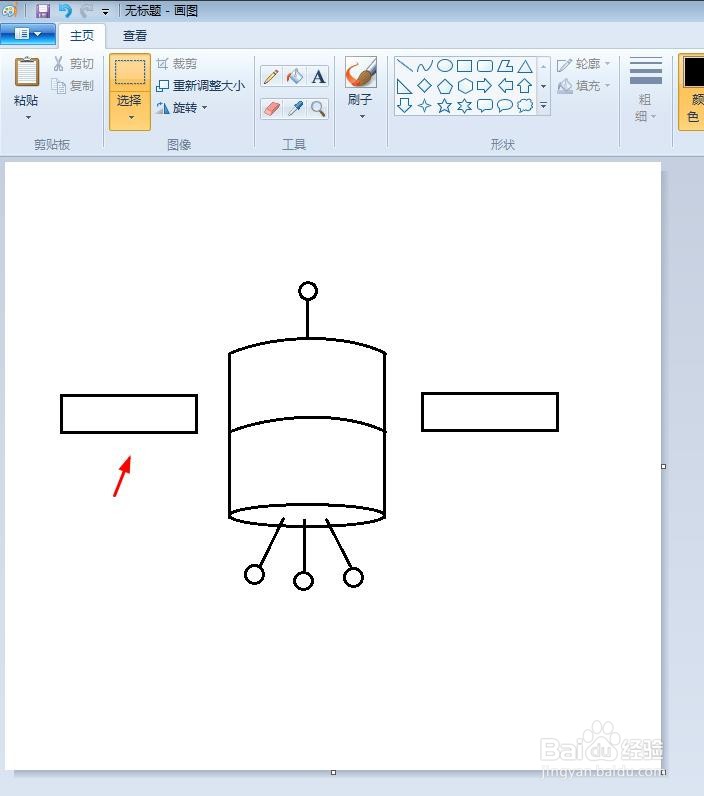Screen dimensions: 704x796
Task: Select the Pencil tool
Action: click(x=271, y=77)
